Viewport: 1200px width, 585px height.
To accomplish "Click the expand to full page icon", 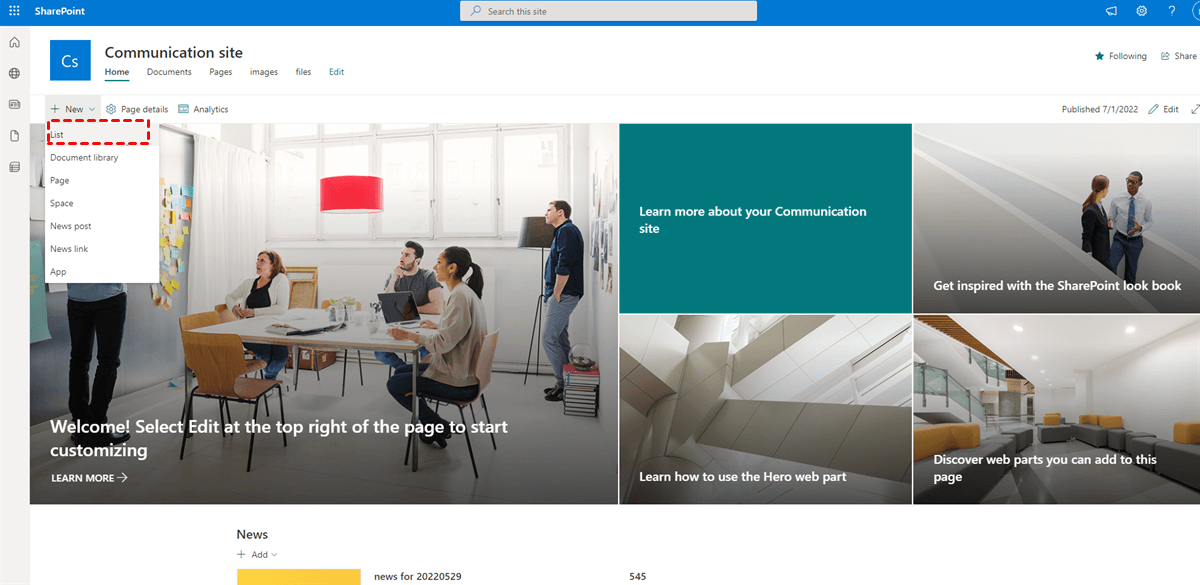I will pyautogui.click(x=1194, y=109).
